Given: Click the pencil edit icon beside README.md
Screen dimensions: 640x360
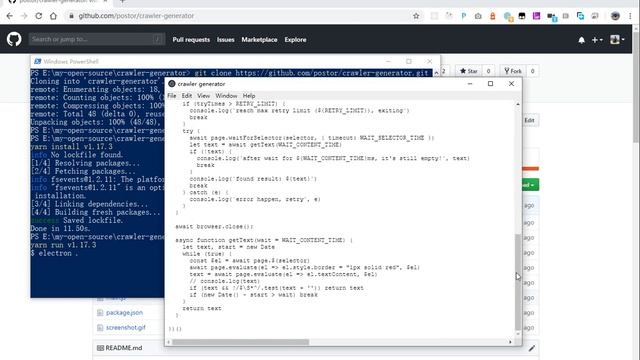Looking at the screenshot, I should (531, 348).
